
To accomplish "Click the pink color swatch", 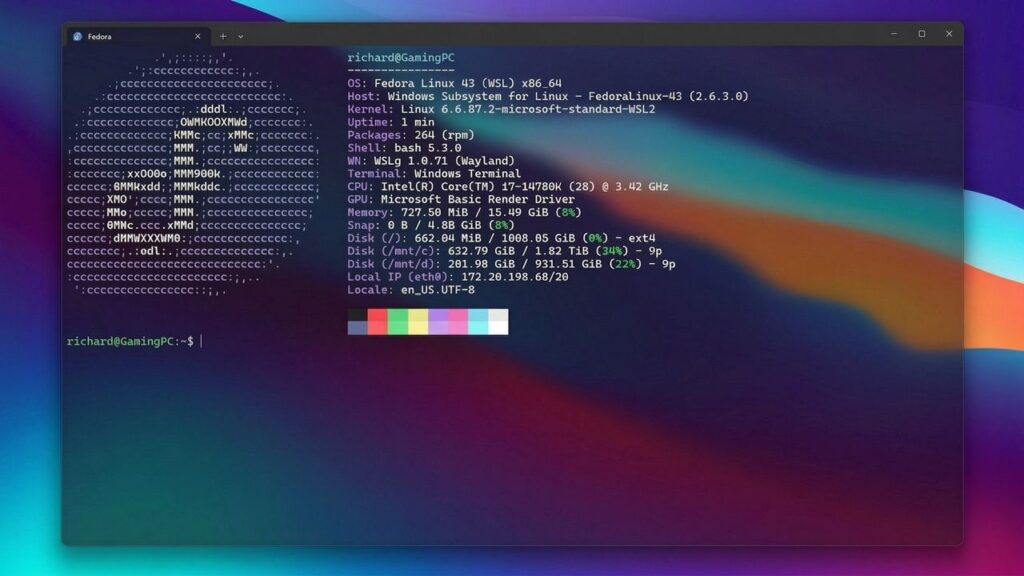I will tap(456, 321).
